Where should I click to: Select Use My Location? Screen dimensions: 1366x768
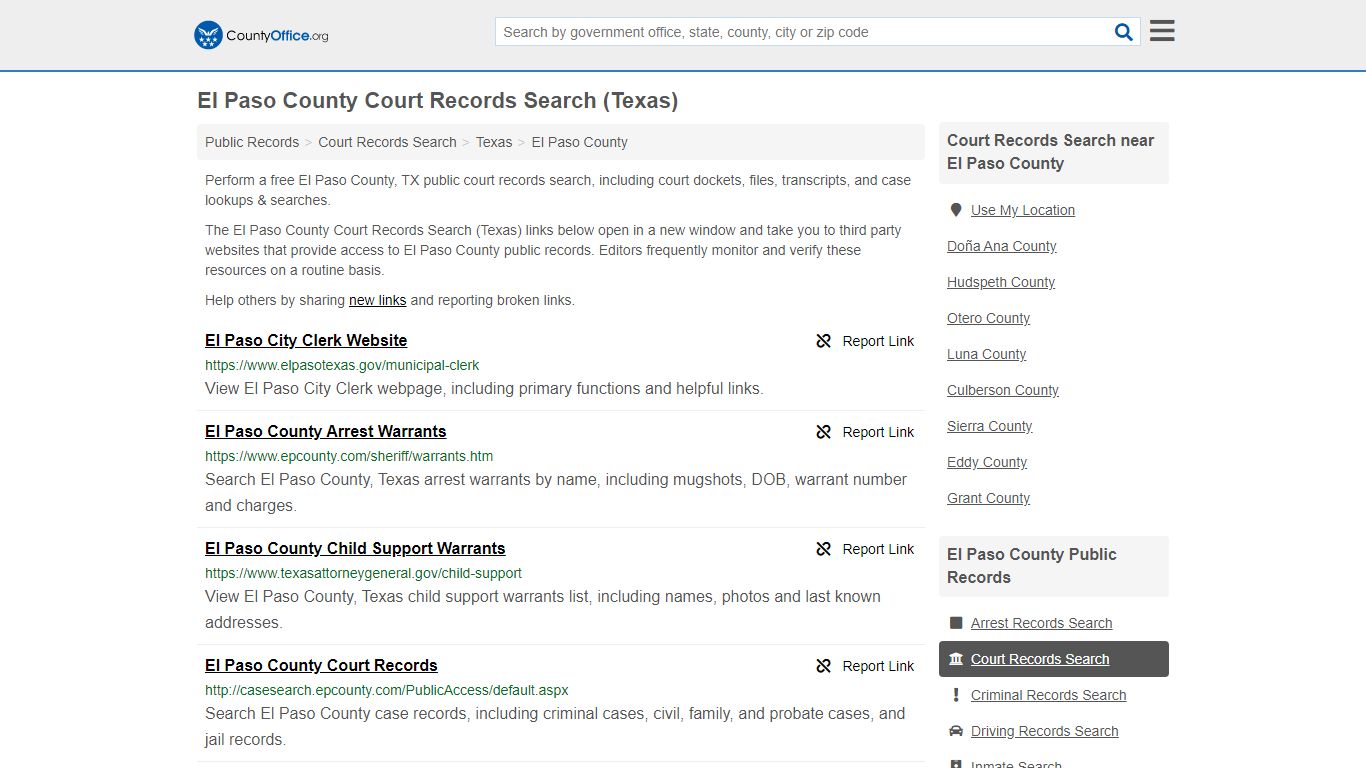click(x=1023, y=210)
